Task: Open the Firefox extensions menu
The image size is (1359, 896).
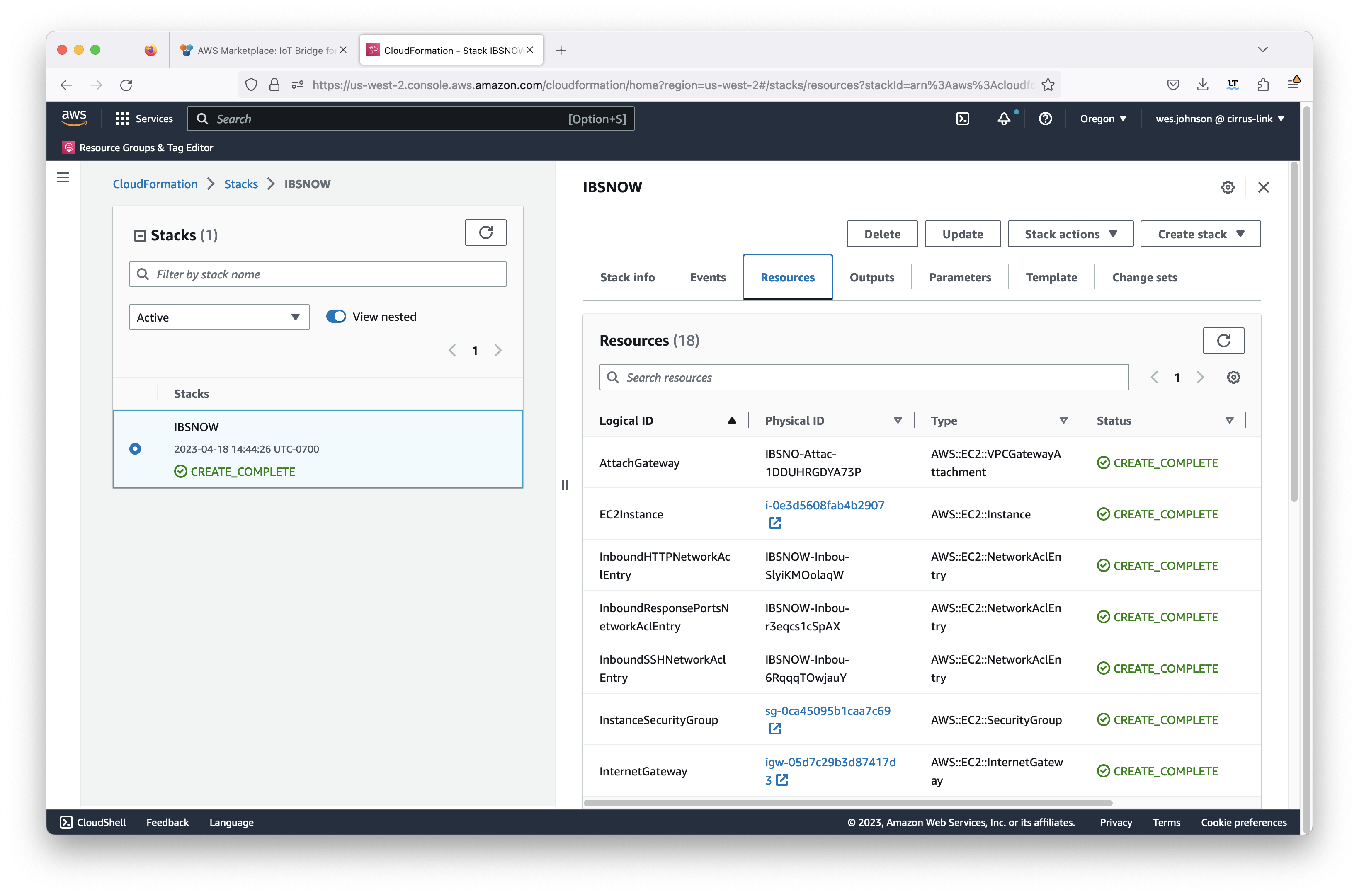Action: tap(1263, 85)
